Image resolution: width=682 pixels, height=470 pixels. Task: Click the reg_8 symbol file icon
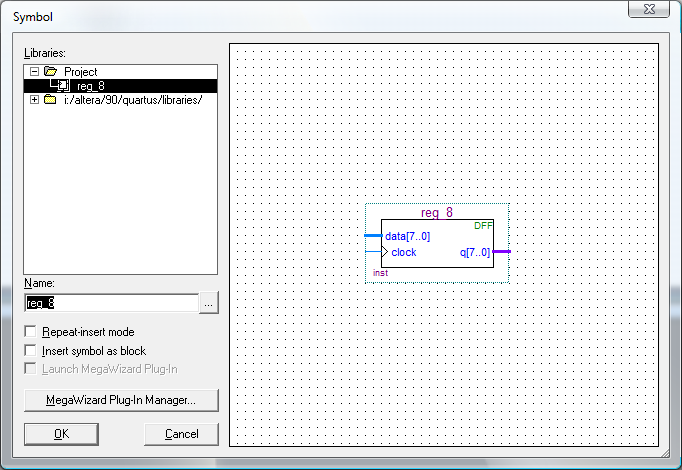coord(64,86)
